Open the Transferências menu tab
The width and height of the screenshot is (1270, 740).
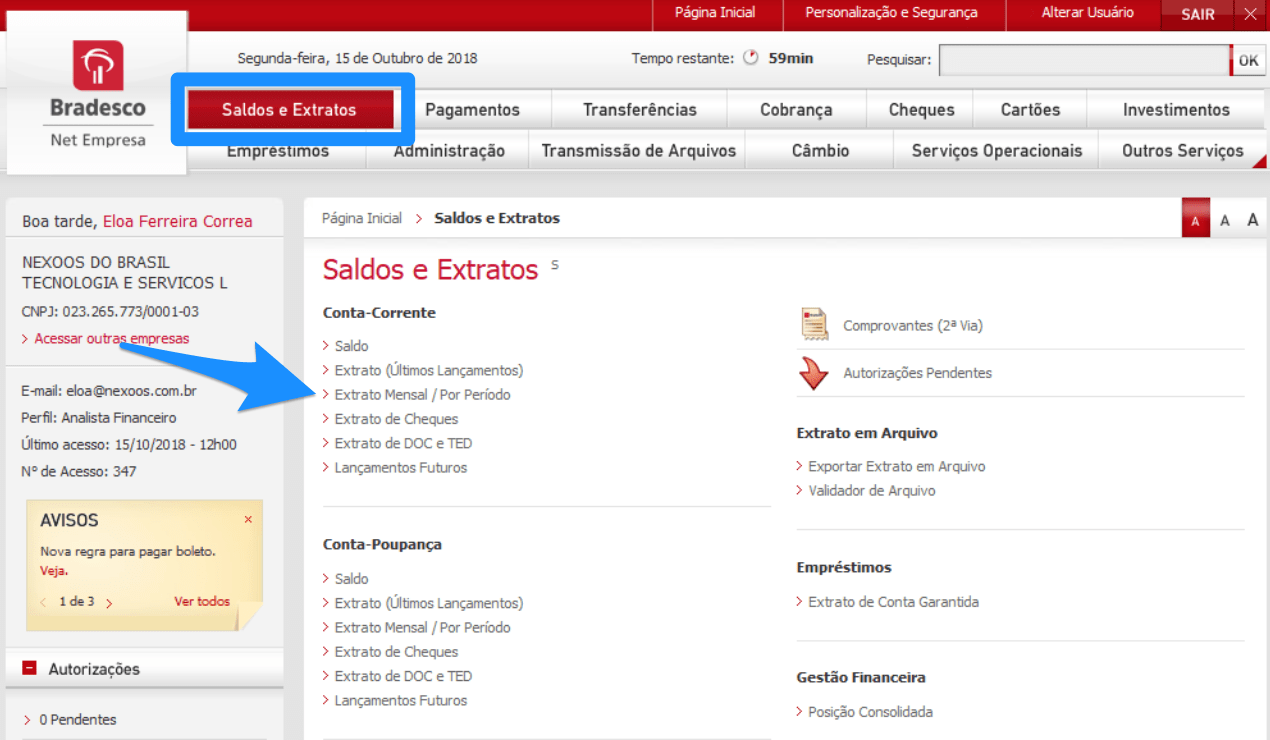pyautogui.click(x=640, y=110)
